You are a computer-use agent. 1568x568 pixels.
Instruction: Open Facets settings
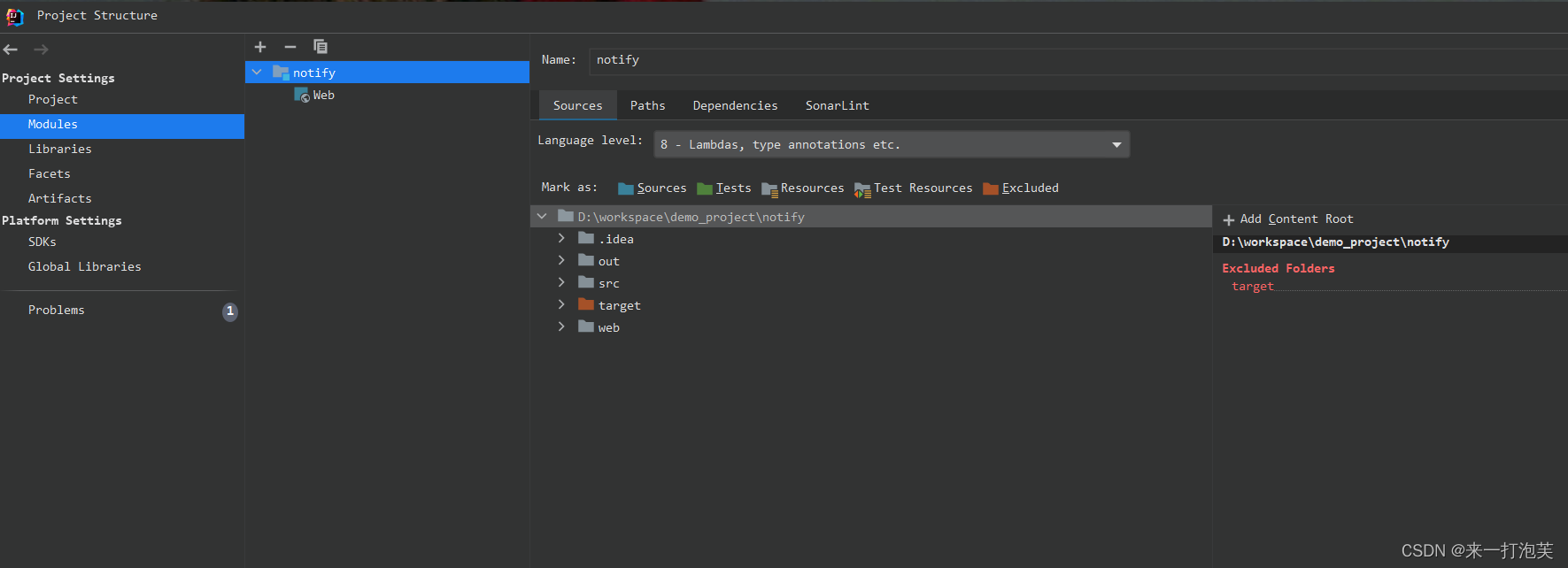(x=122, y=174)
